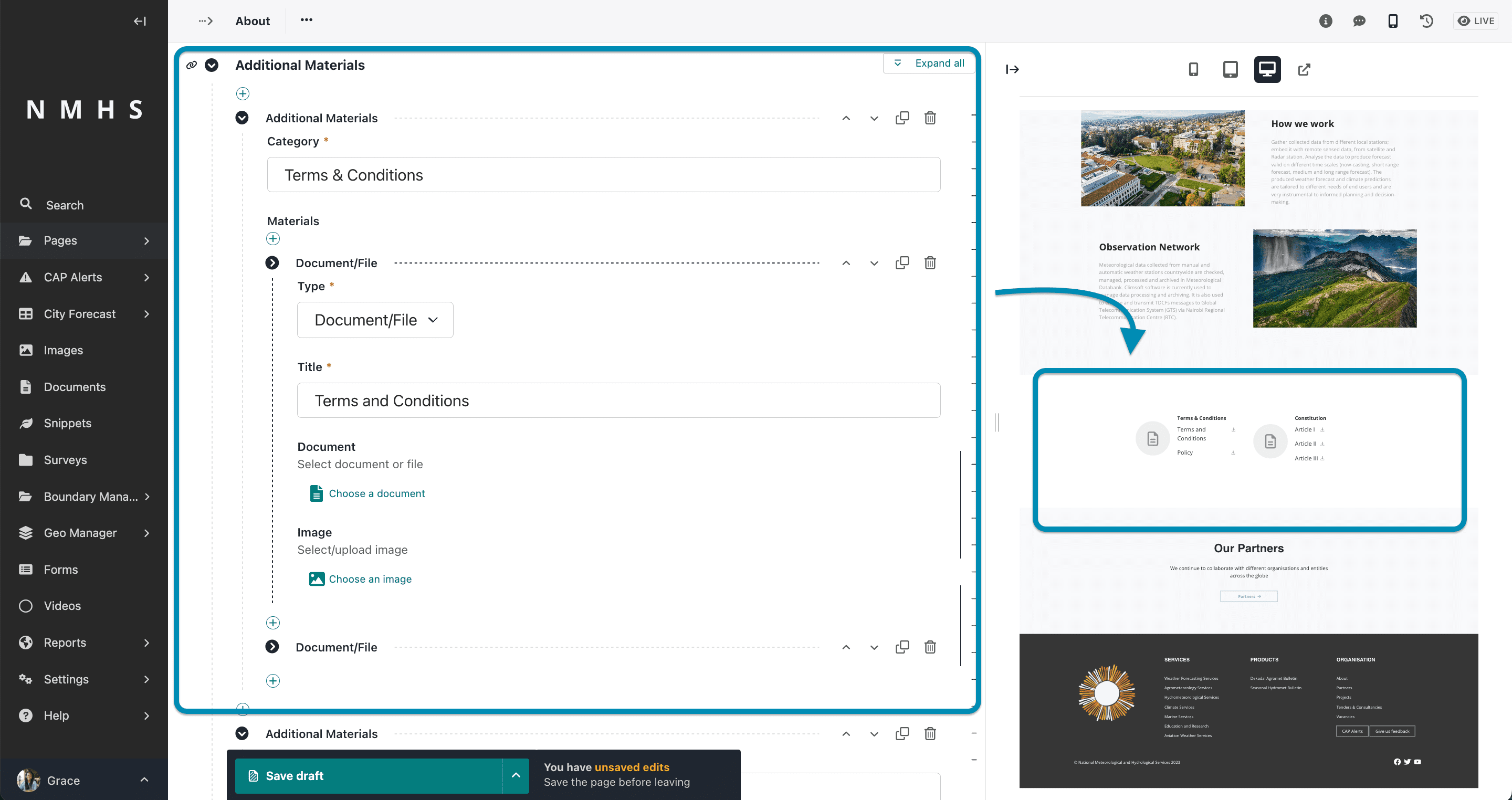The image size is (1512, 800).
Task: Copy the anchor link for Additional Materials section
Action: (x=191, y=65)
